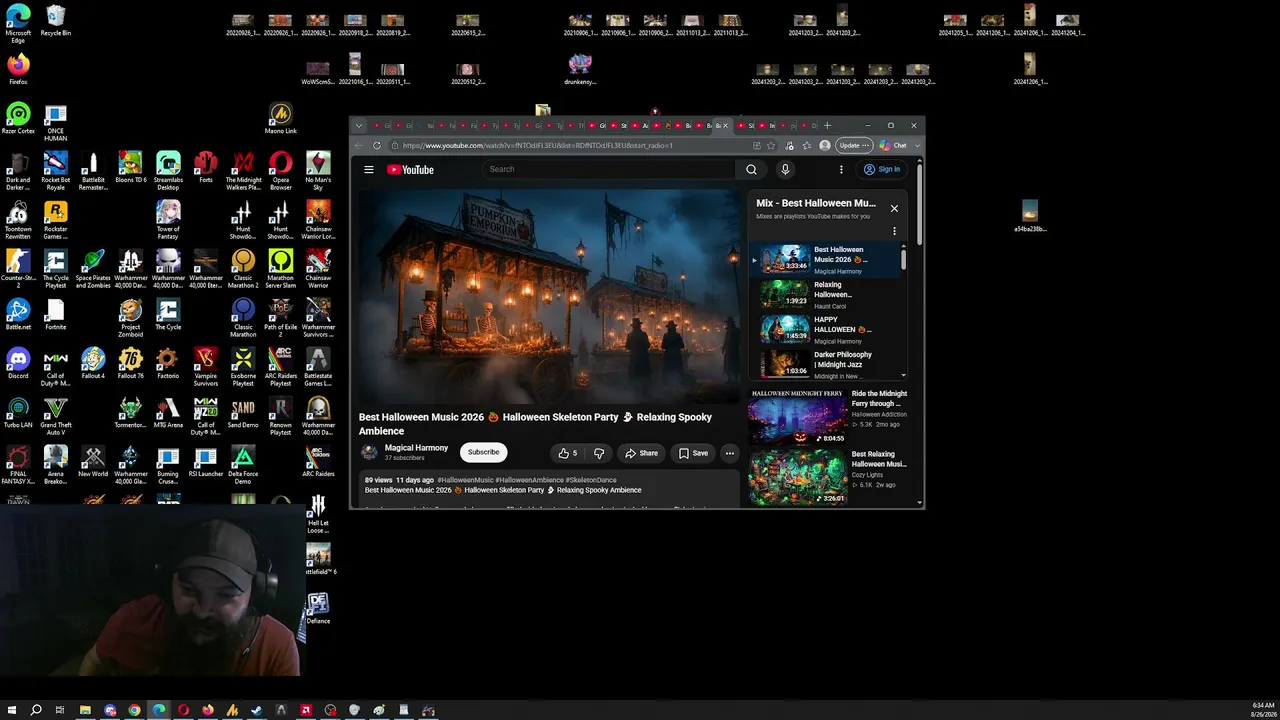Like the Halloween music video
Viewport: 1280px width, 720px height.
point(568,453)
